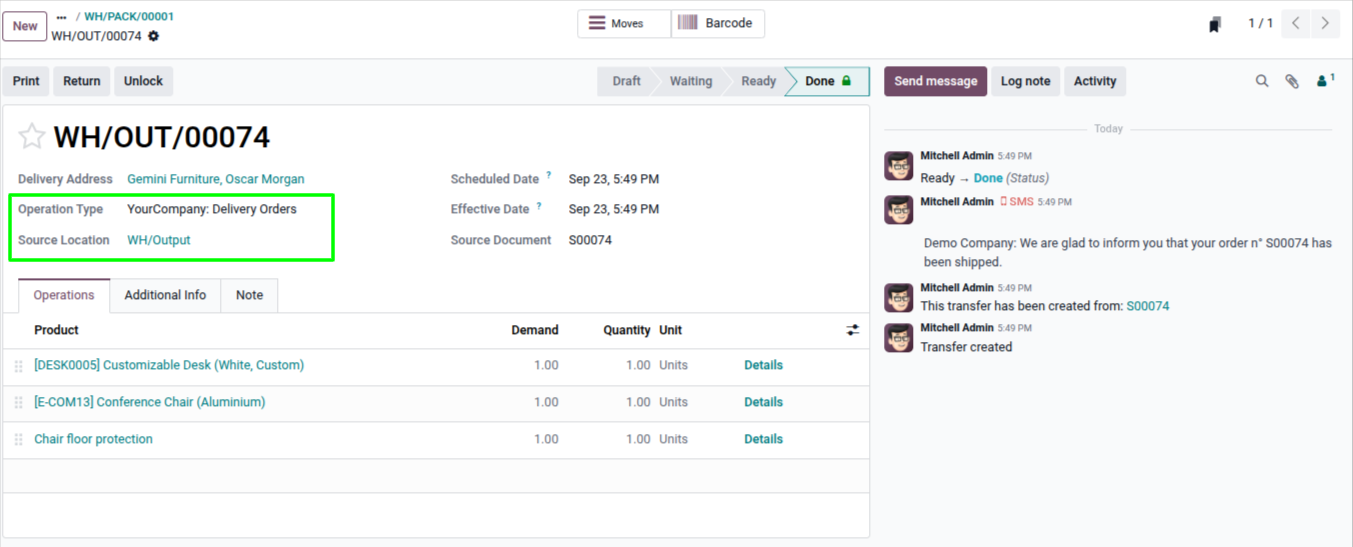Click the Log note button

(1025, 81)
